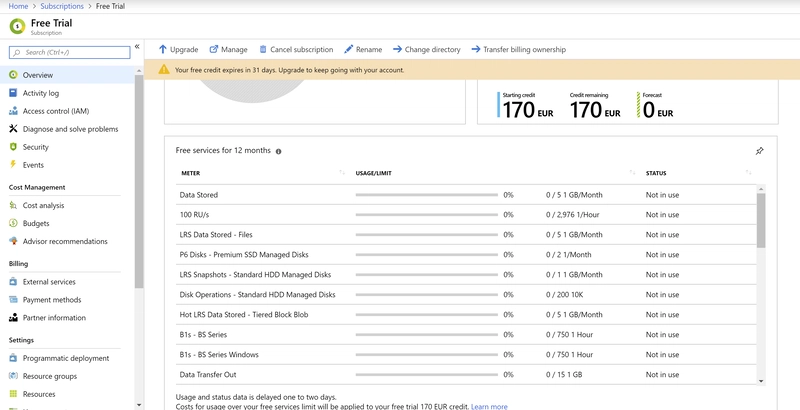Viewport: 800px width, 410px height.
Task: Select the LRS Data Stored - Files row
Action: [x=466, y=235]
